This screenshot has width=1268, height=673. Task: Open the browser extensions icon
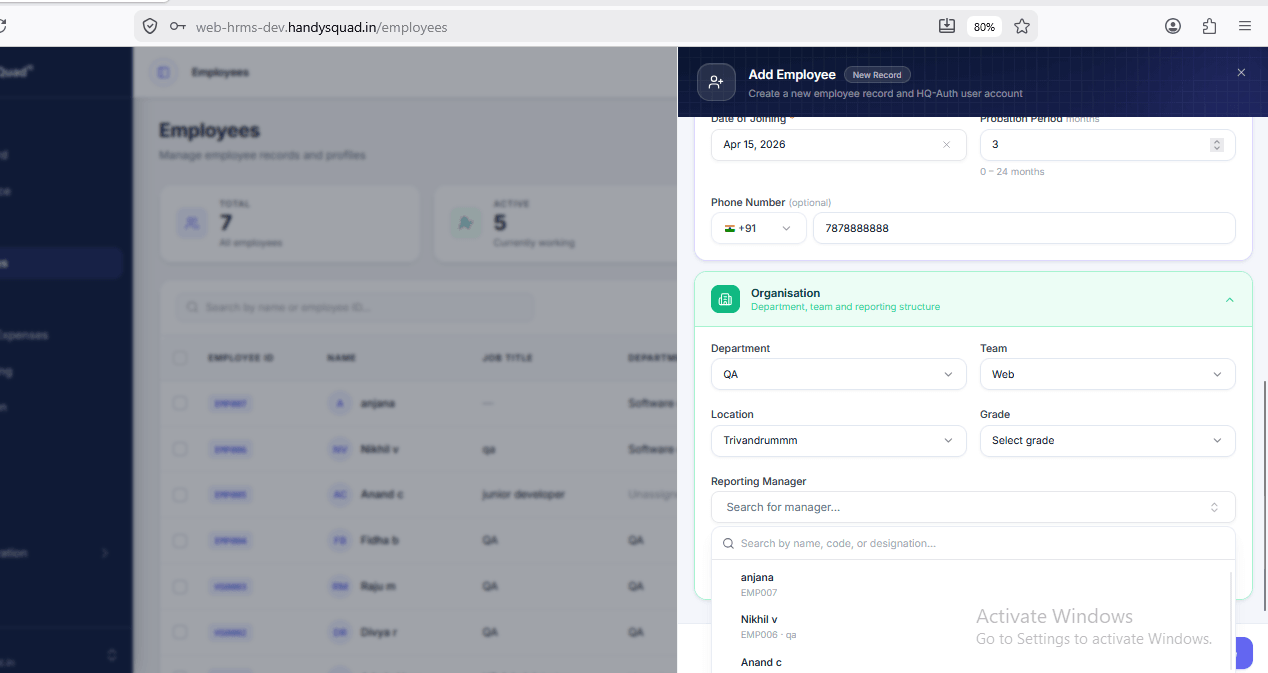pyautogui.click(x=1209, y=27)
